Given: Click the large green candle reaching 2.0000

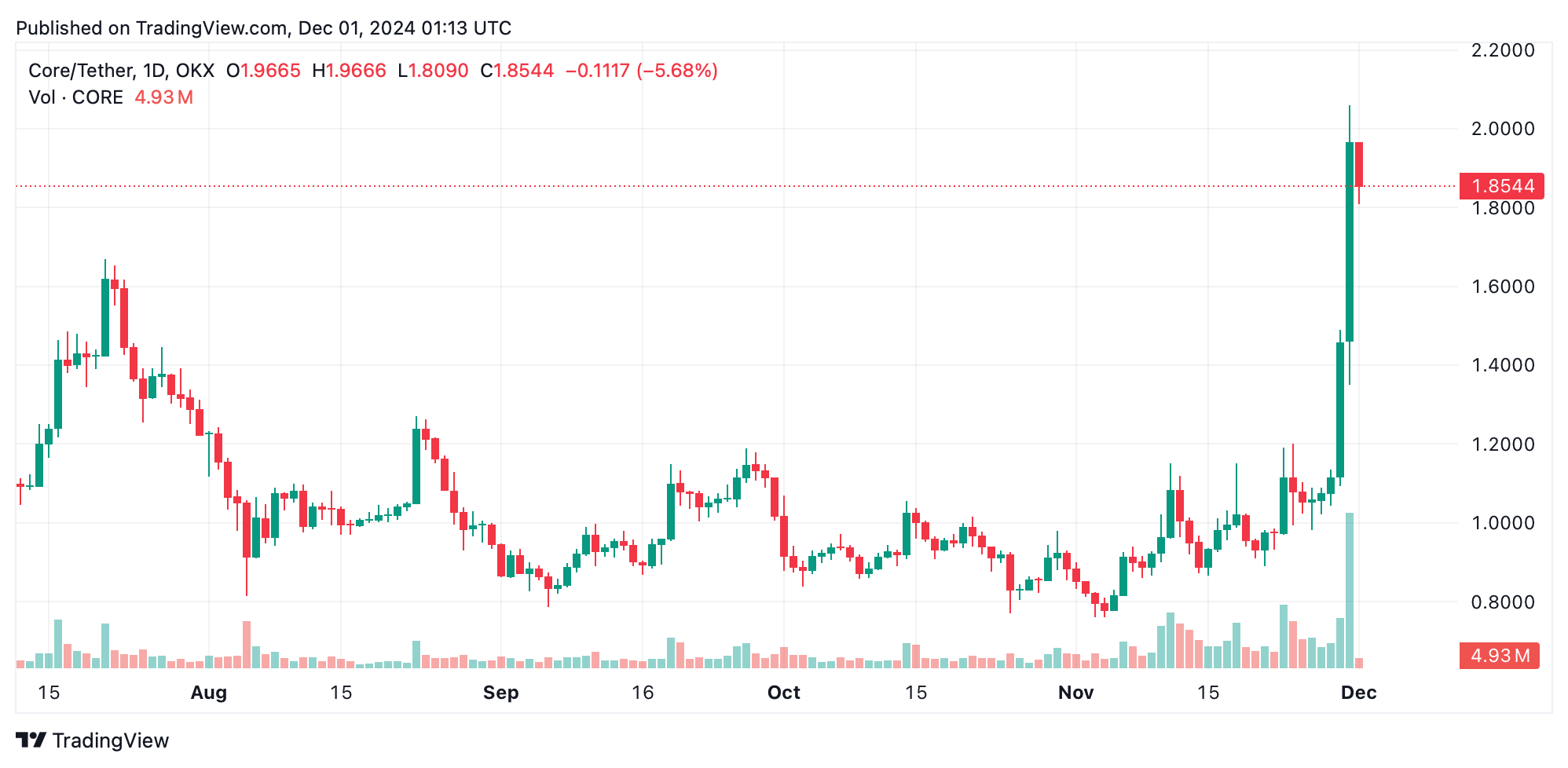Looking at the screenshot, I should (x=1350, y=242).
